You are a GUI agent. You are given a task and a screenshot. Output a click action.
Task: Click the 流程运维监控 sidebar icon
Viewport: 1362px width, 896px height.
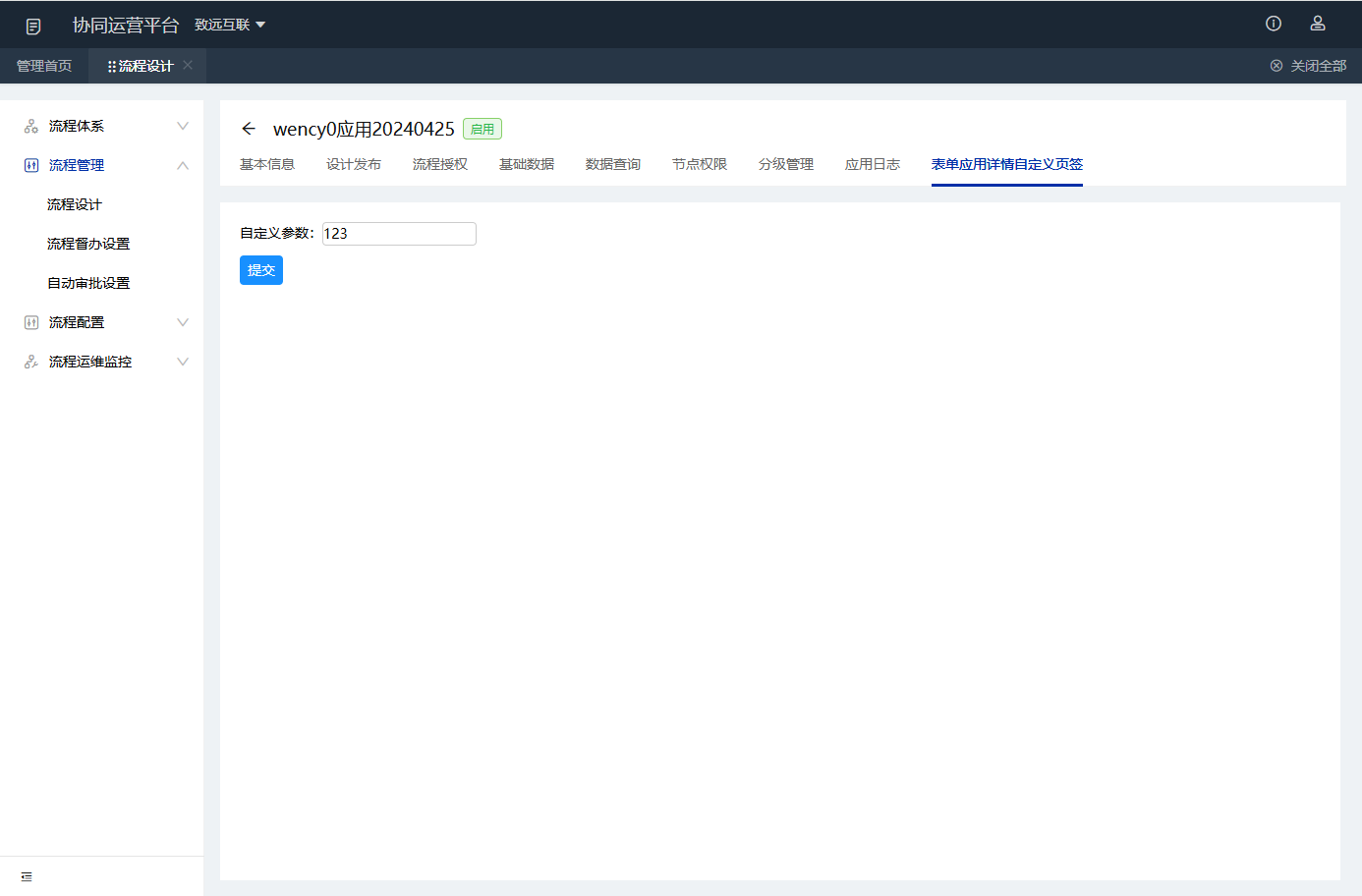(28, 362)
